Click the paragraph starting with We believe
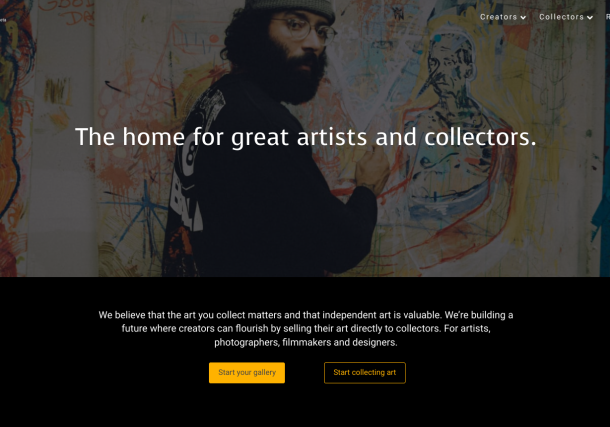 click(305, 329)
